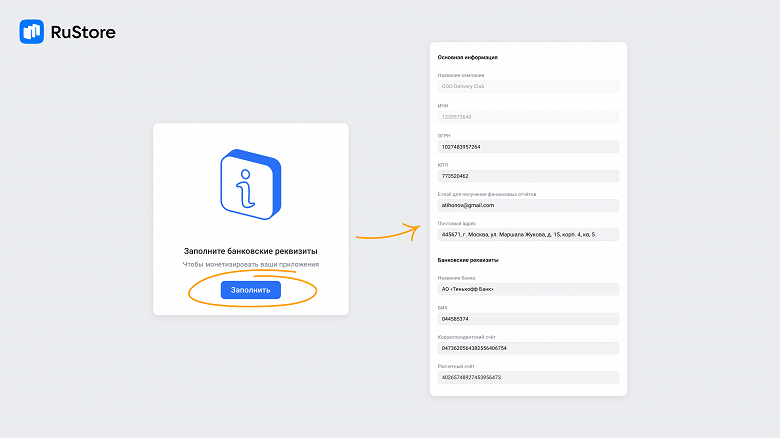Select the КПП input field
Viewport: 780px width, 438px height.
pos(528,176)
